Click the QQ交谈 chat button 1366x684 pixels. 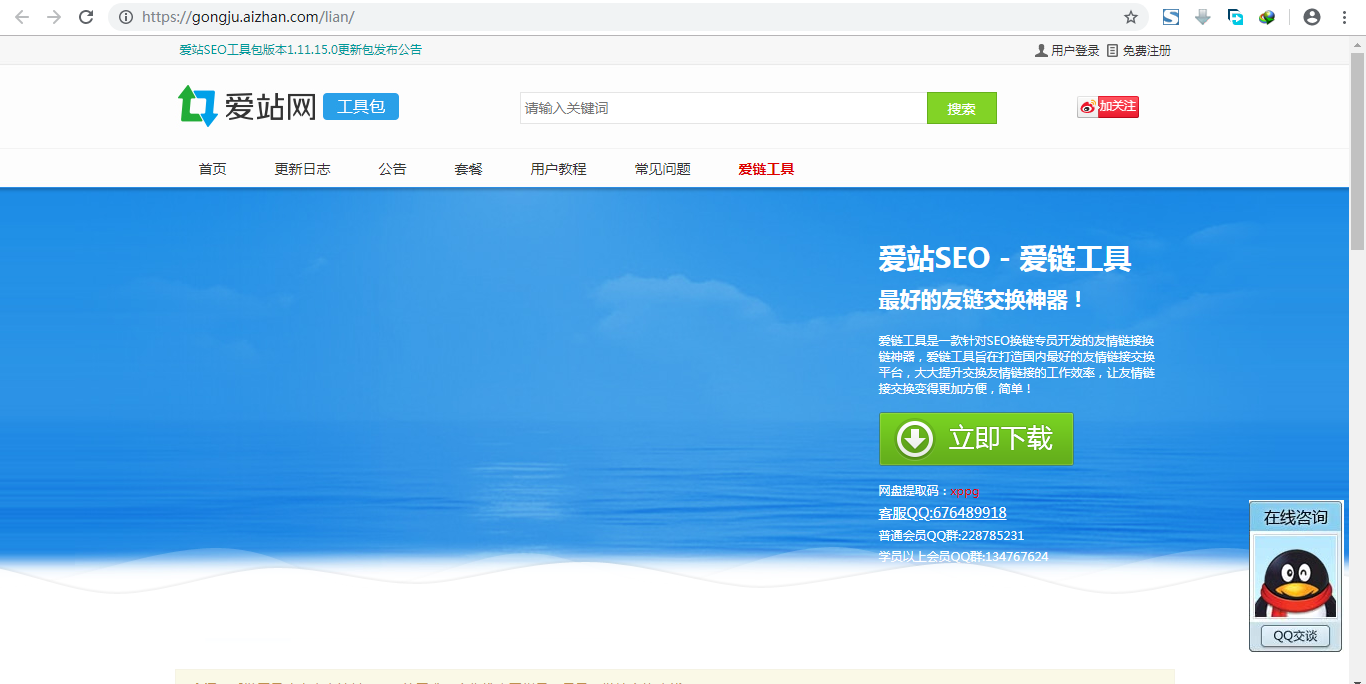1294,636
